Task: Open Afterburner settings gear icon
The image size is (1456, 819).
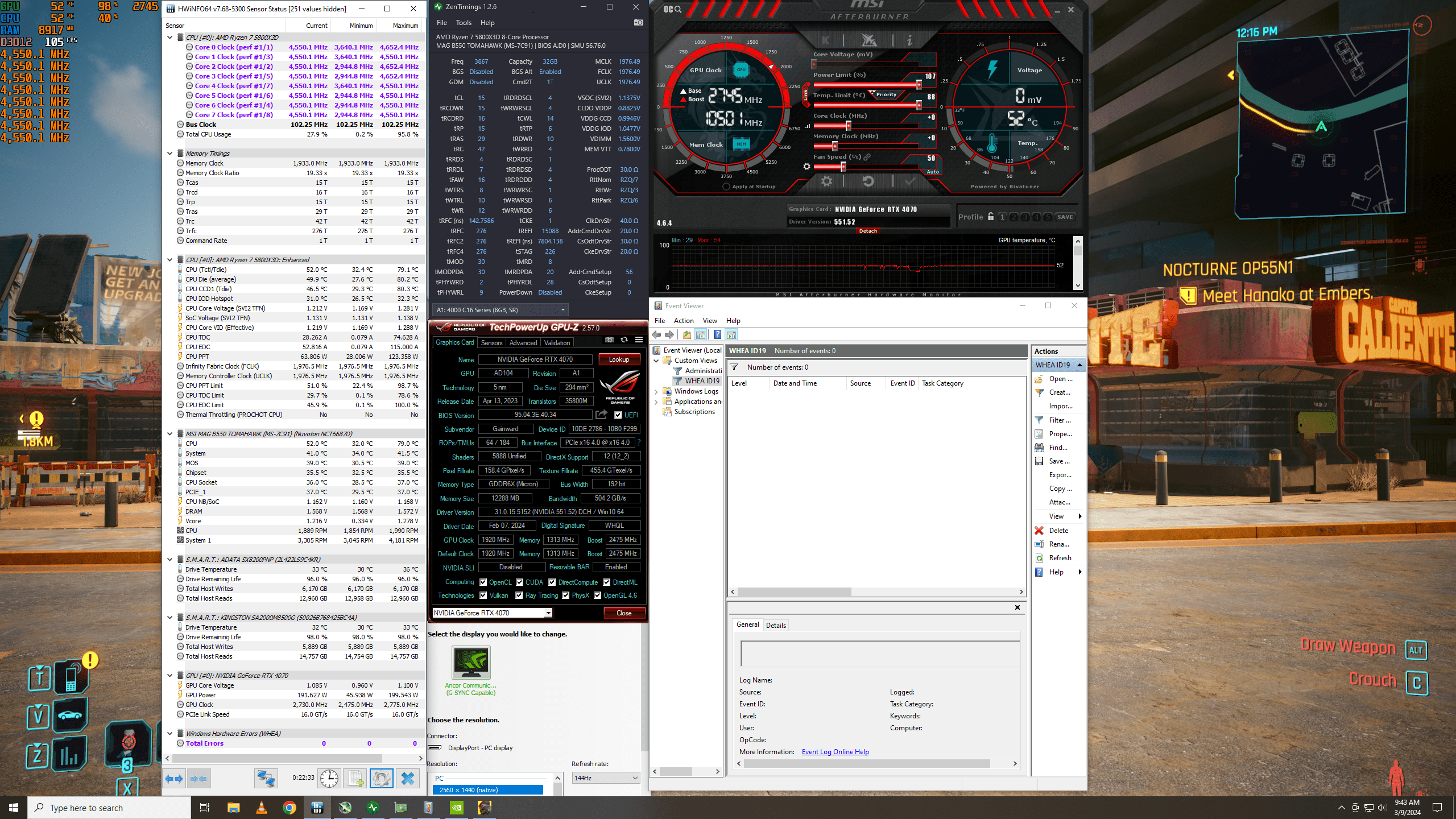Action: [x=826, y=181]
